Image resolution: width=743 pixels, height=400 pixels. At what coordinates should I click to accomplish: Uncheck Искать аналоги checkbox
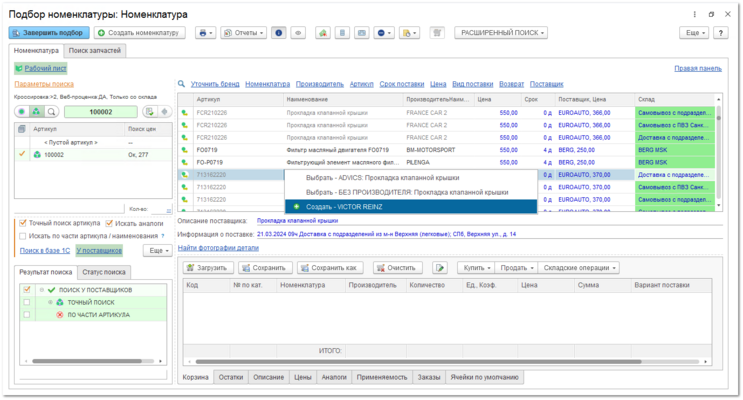109,223
